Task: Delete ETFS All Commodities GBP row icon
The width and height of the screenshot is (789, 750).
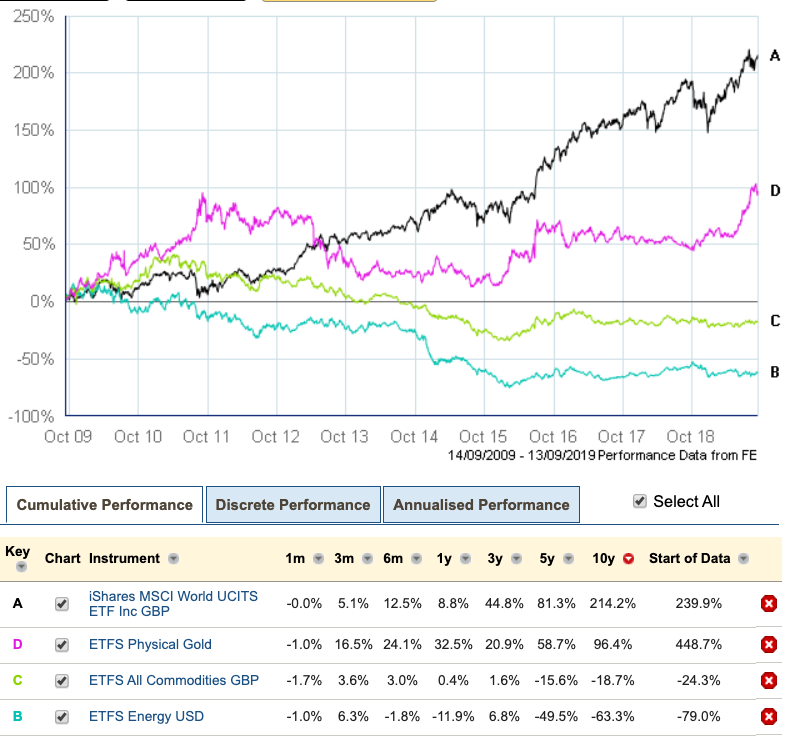Action: [x=768, y=681]
